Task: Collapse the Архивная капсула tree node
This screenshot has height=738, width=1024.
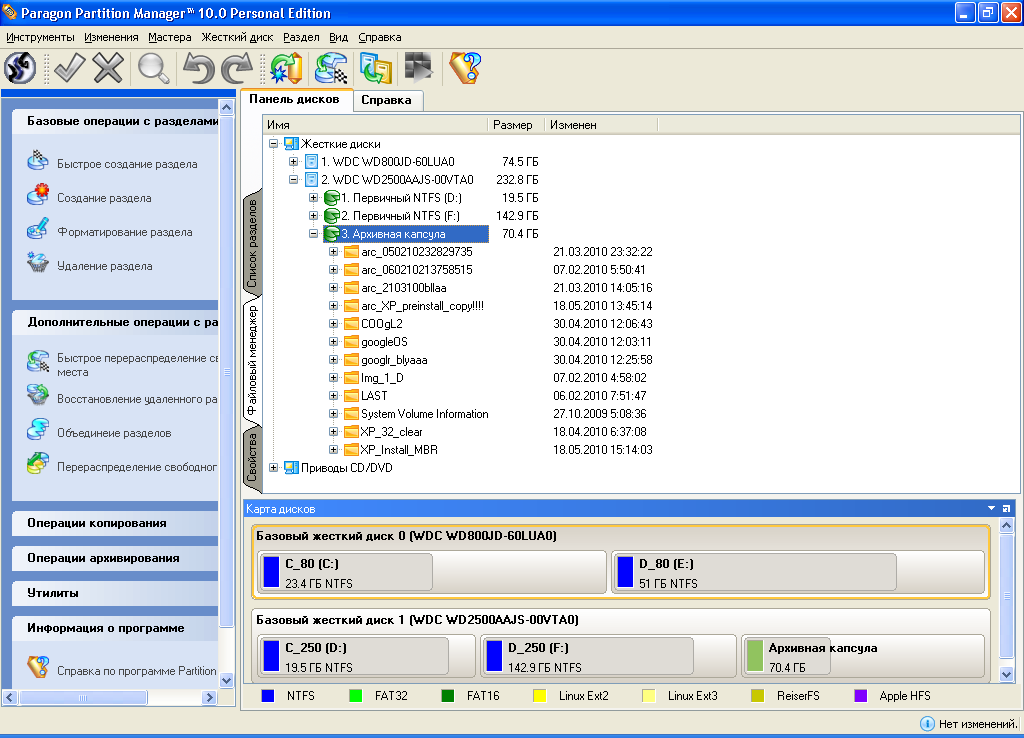Action: tap(313, 234)
